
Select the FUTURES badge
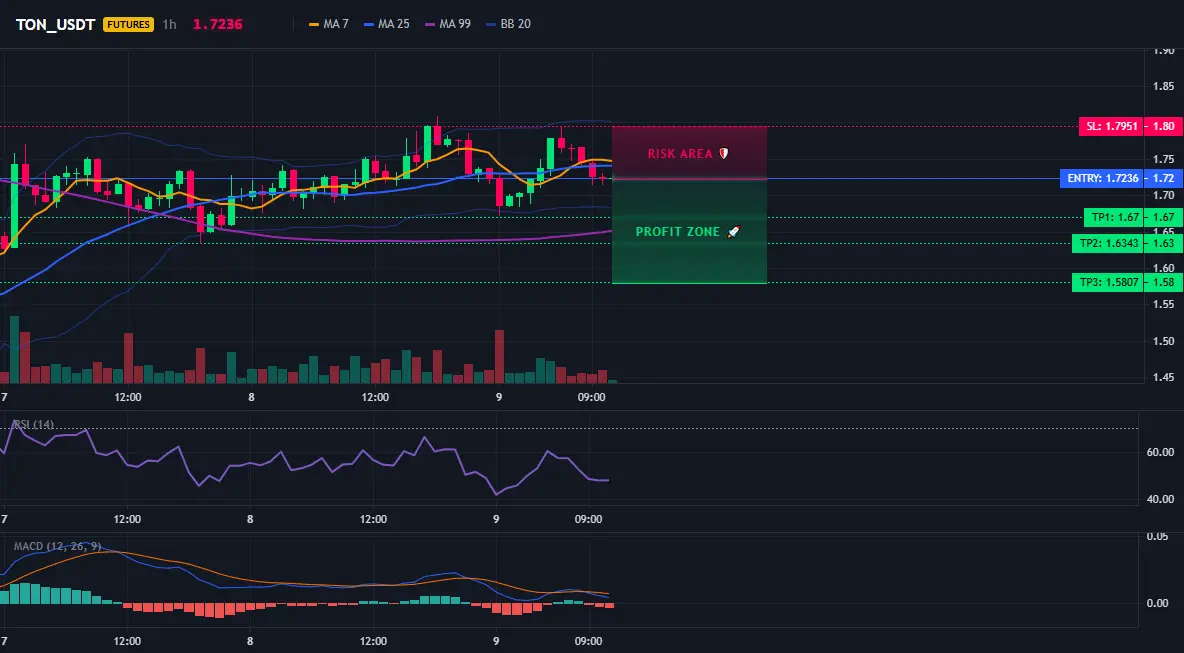click(x=128, y=24)
